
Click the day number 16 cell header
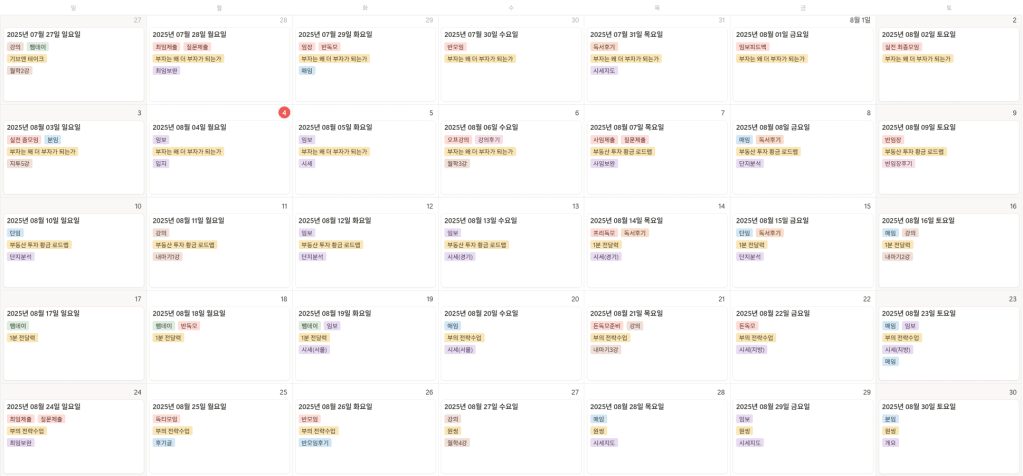1013,206
